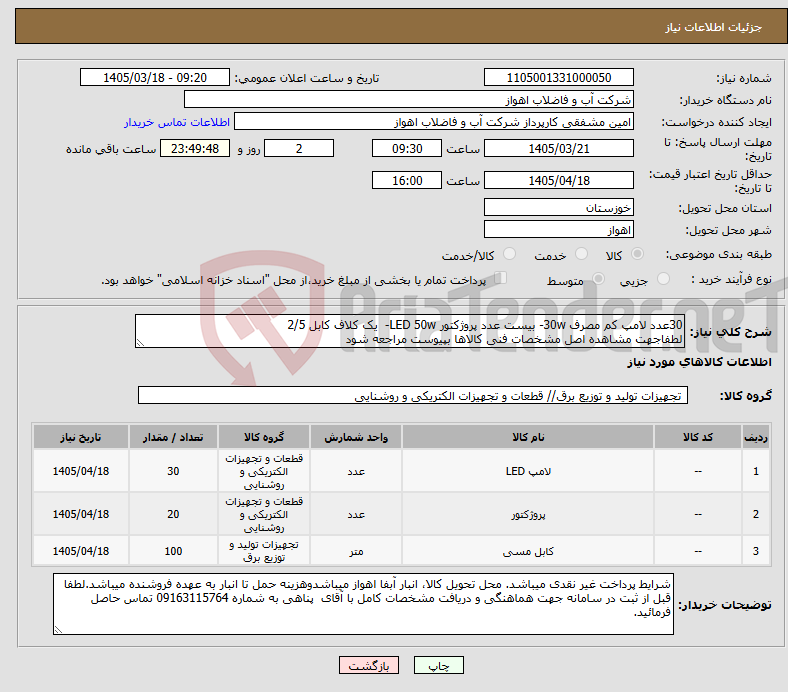788x692 pixels.
Task: Select the خدمت radio button
Action: pos(581,254)
